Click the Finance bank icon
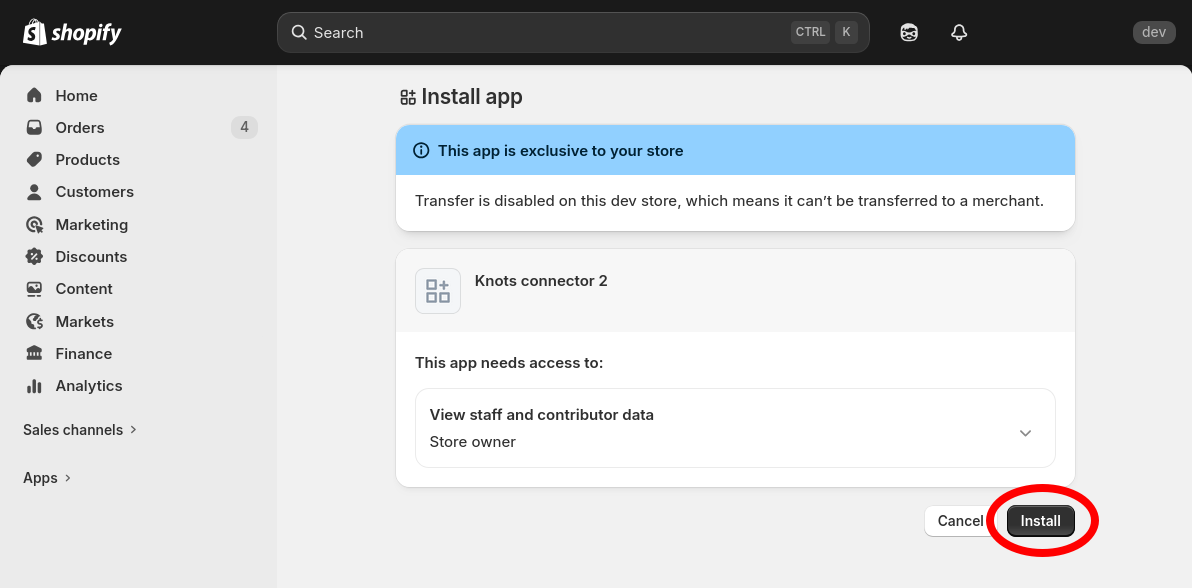Screen dimensions: 1193x588 (x=34, y=353)
